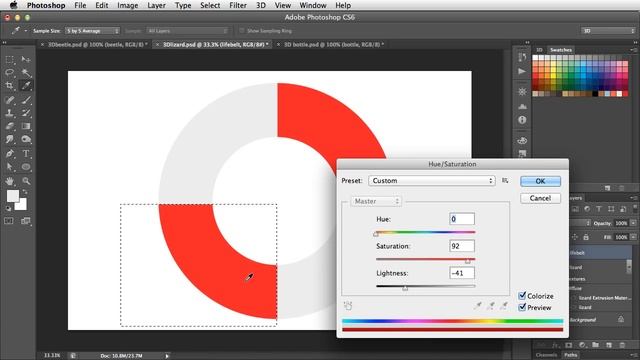
Task: Click the Lightness slider handle
Action: coord(405,288)
